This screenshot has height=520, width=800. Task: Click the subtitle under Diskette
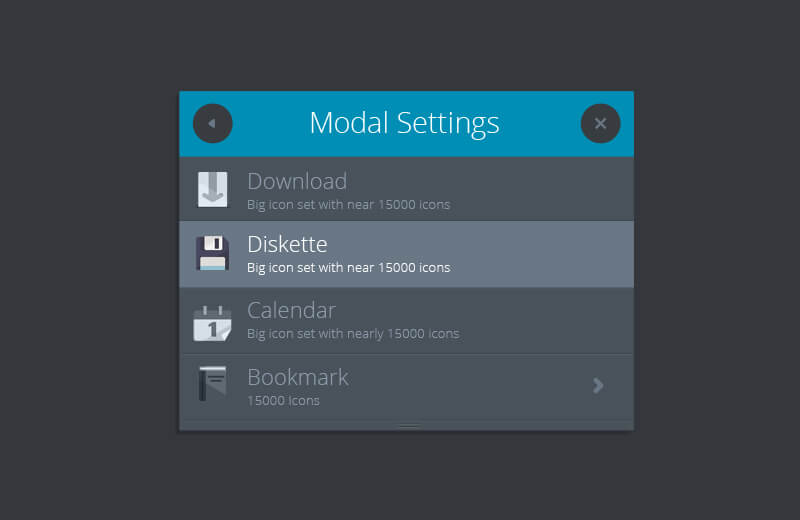point(348,268)
